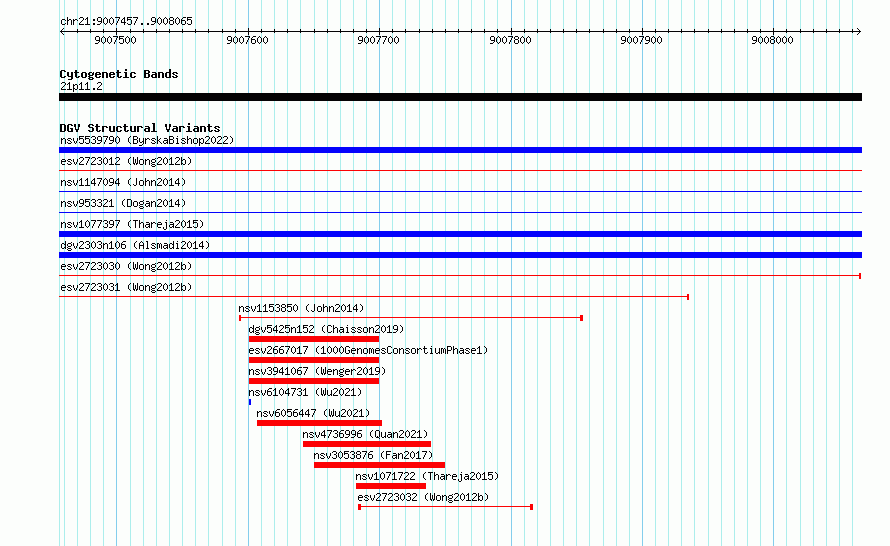Click the thin red line under esv2723032
The width and height of the screenshot is (890, 546).
(446, 507)
